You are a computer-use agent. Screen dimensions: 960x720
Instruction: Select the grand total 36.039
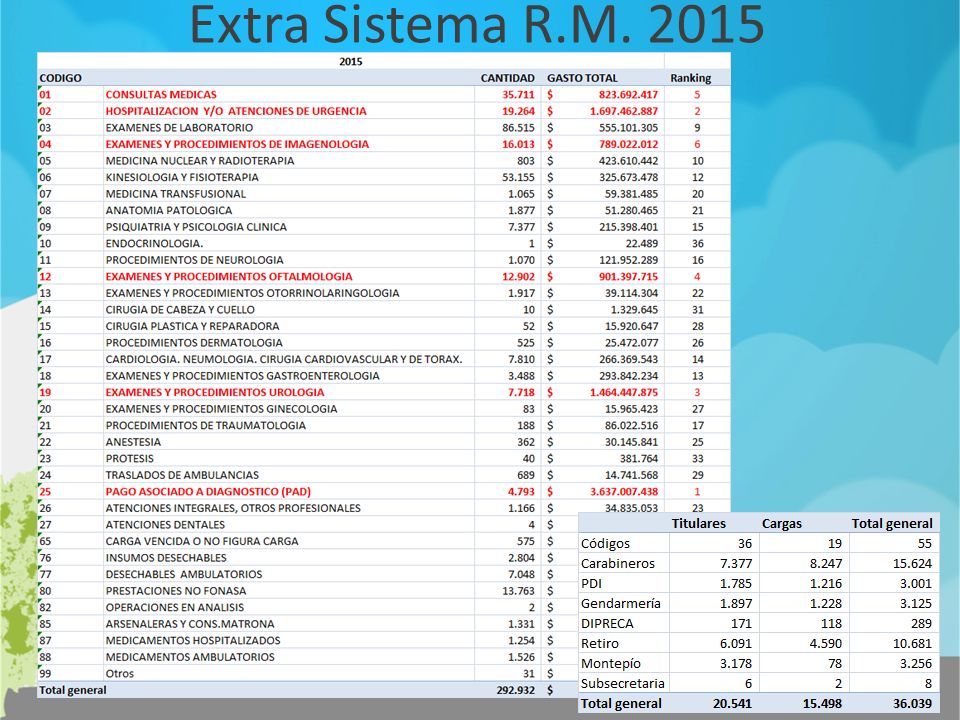pyautogui.click(x=912, y=703)
